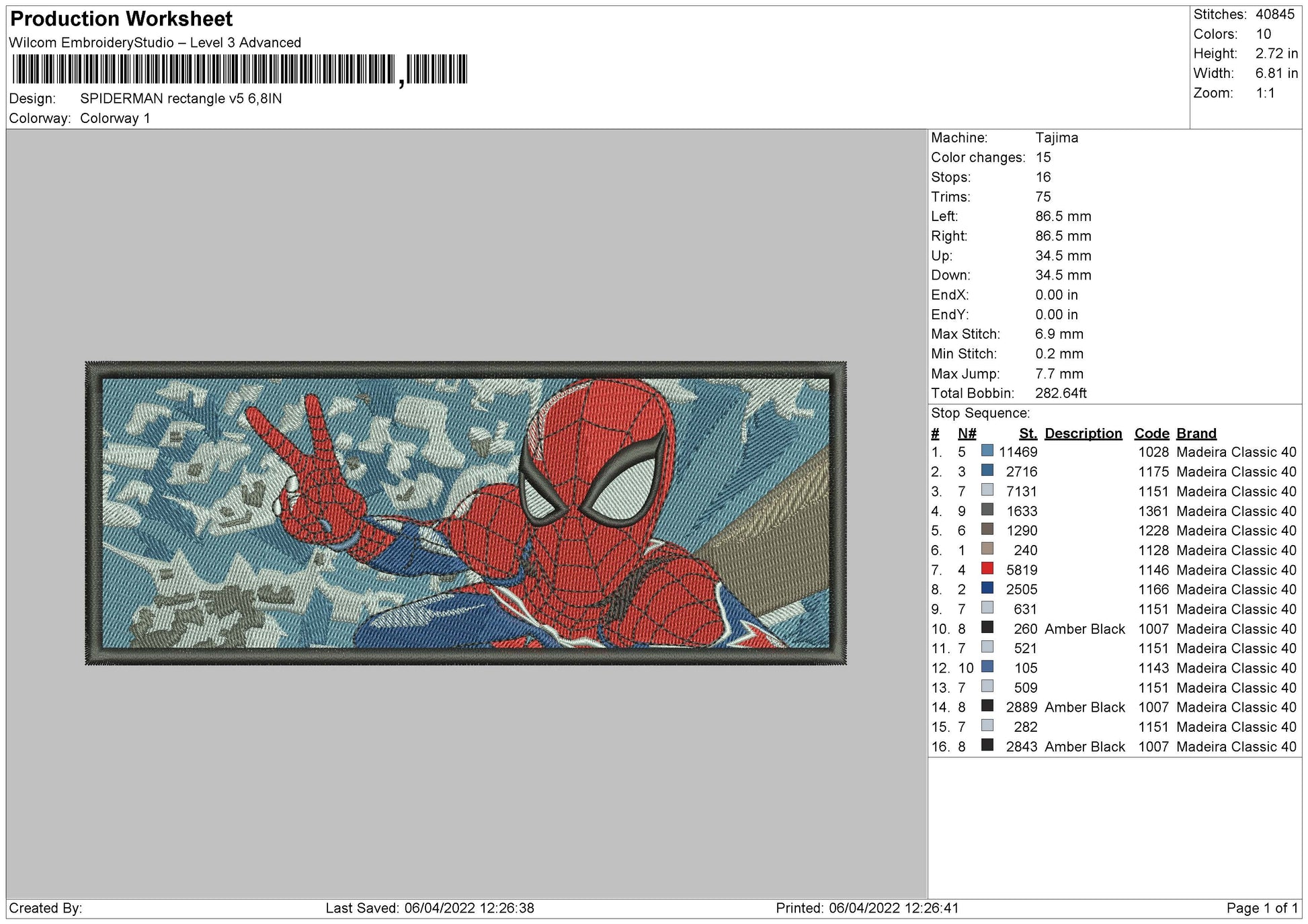Click the Brand column header
This screenshot has height=924, width=1308.
(1196, 433)
